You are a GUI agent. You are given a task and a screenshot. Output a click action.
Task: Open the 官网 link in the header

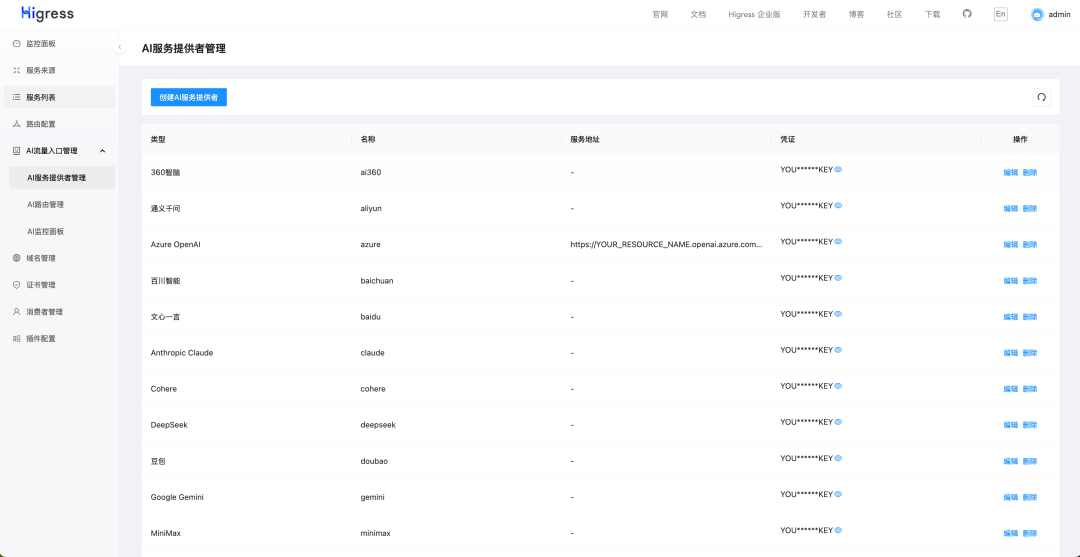point(660,14)
